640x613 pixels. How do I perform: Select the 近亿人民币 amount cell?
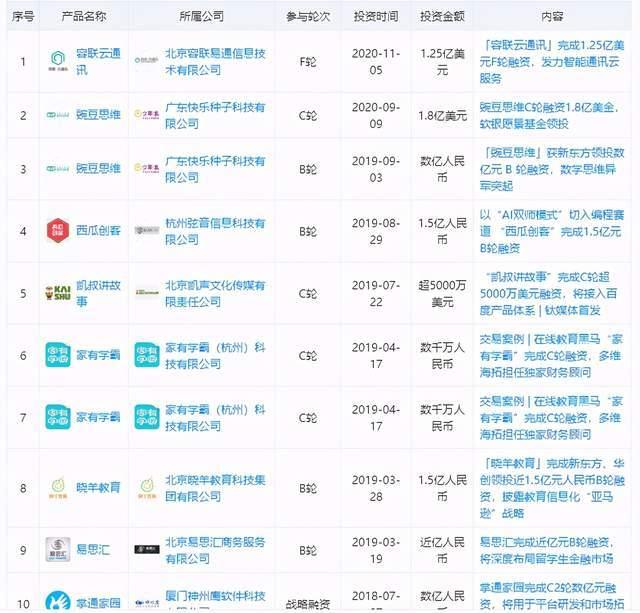coord(442,550)
